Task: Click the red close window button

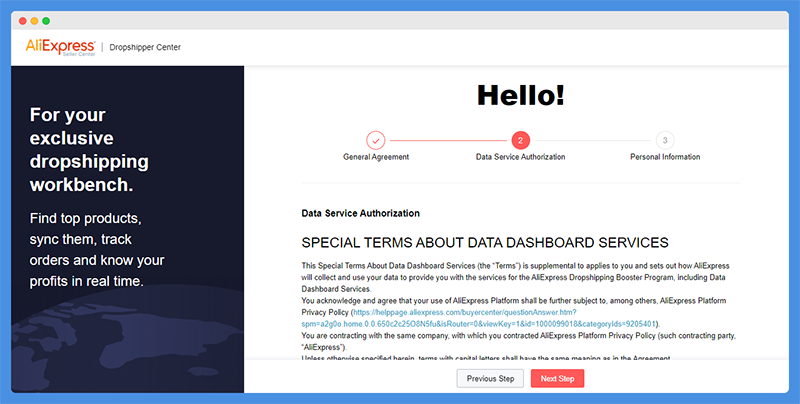Action: [22, 21]
